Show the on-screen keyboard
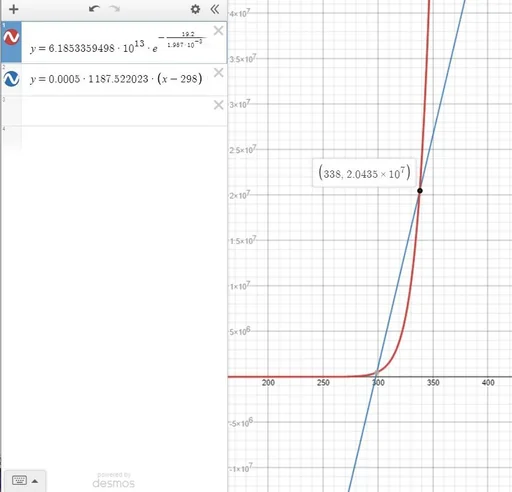Image resolution: width=512 pixels, height=492 pixels. coord(19,480)
